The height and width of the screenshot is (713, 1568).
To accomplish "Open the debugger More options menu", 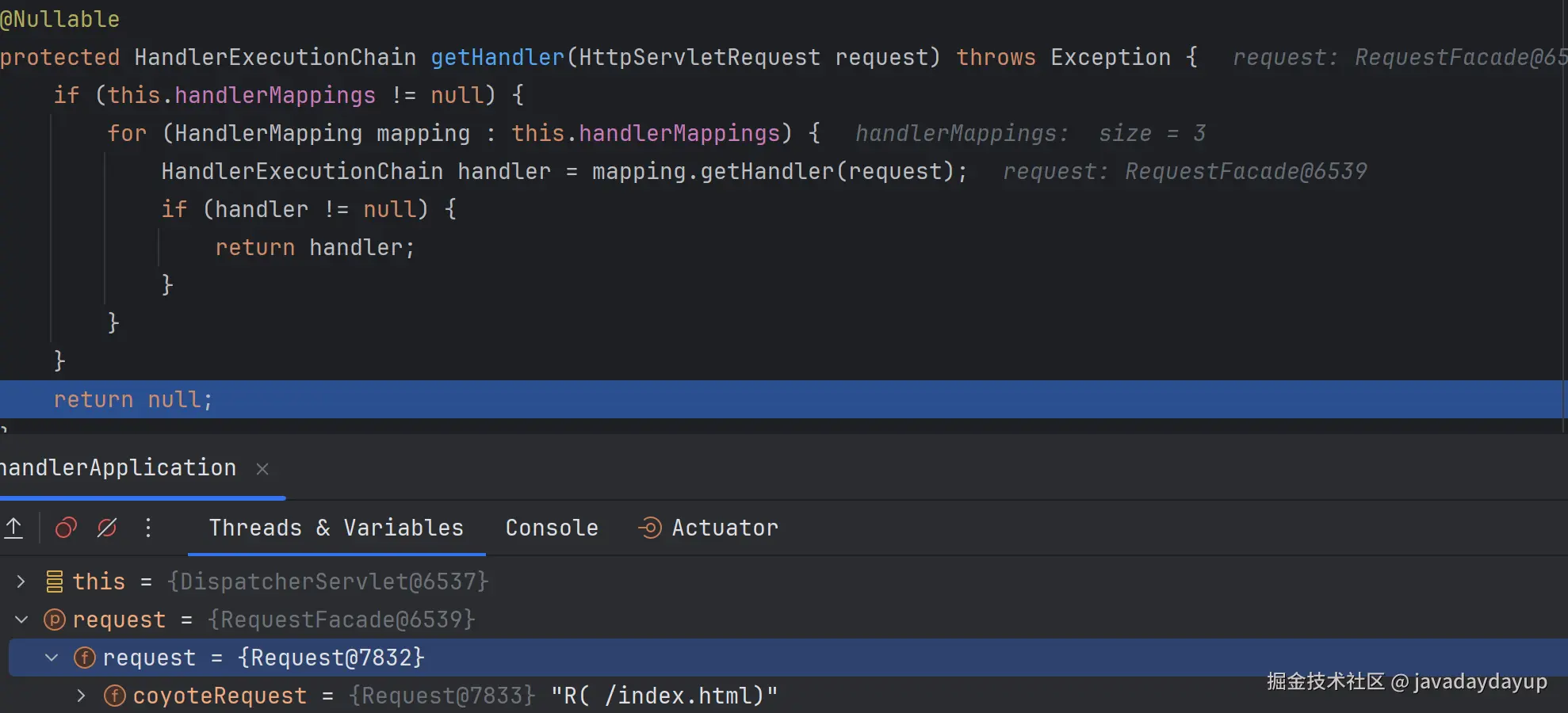I will (148, 528).
